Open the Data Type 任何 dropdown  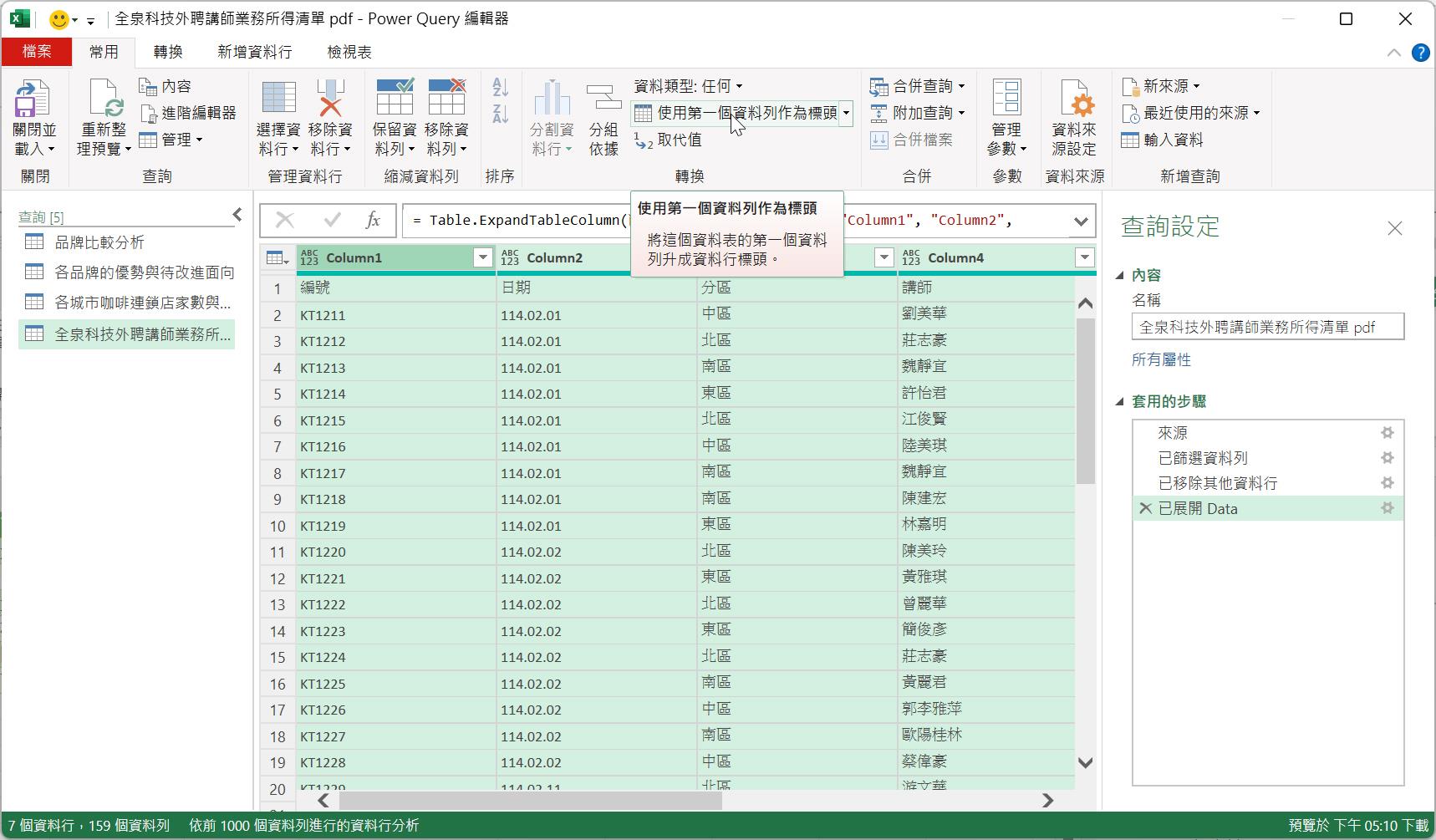coord(688,86)
